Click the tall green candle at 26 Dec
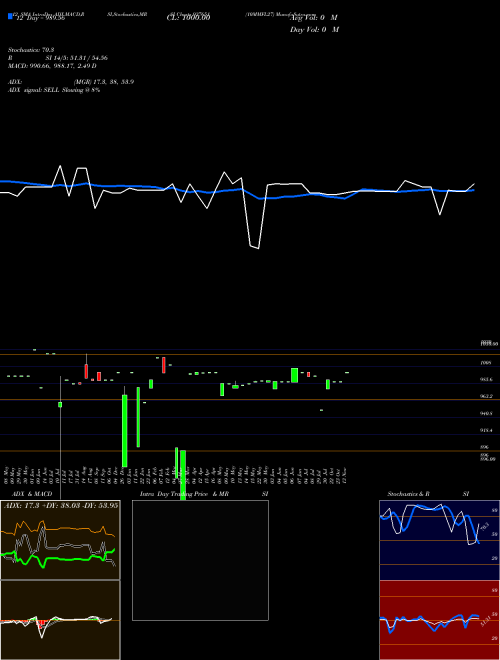This screenshot has width=500, height=660. (125, 431)
